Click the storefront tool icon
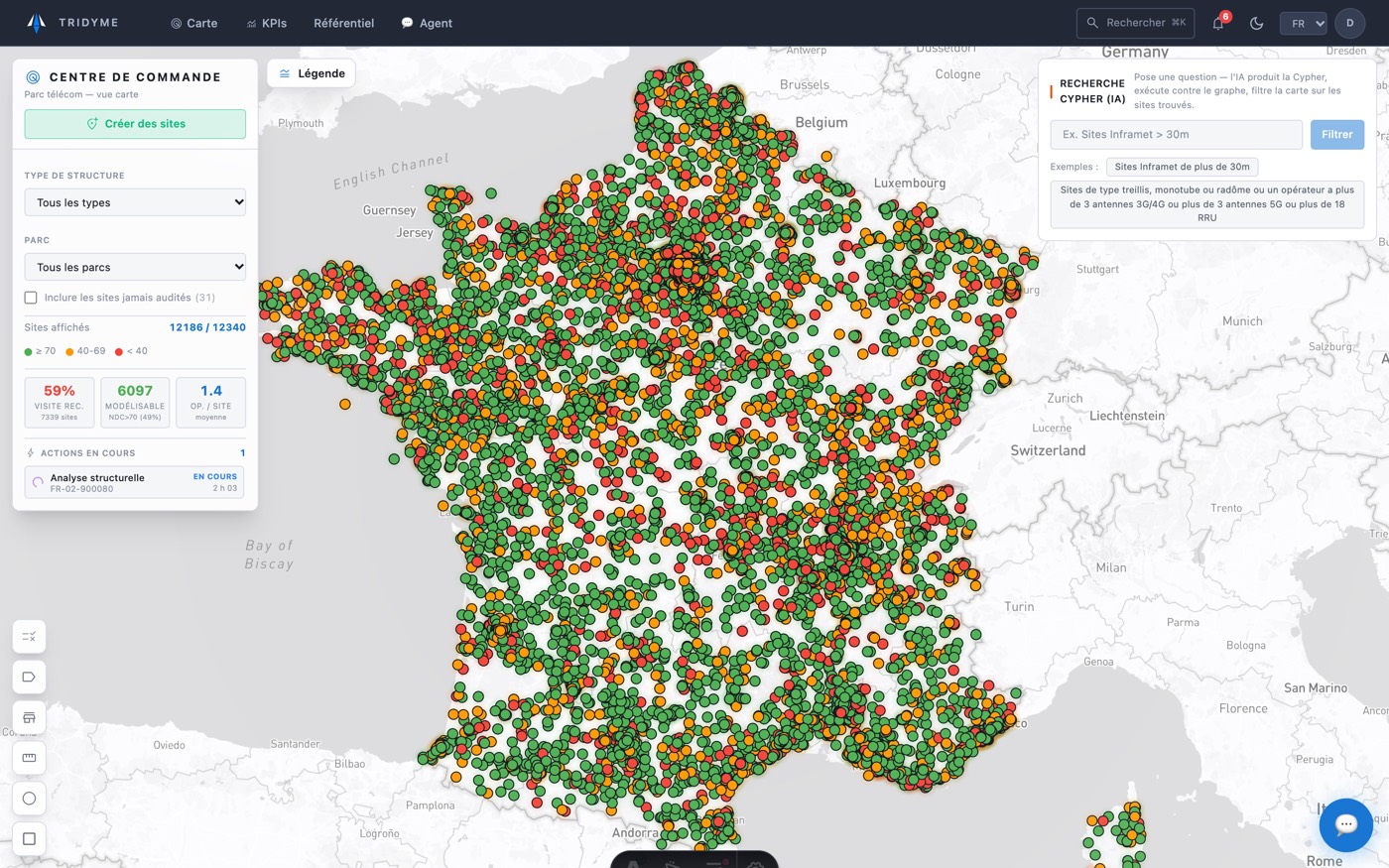 pos(29,717)
